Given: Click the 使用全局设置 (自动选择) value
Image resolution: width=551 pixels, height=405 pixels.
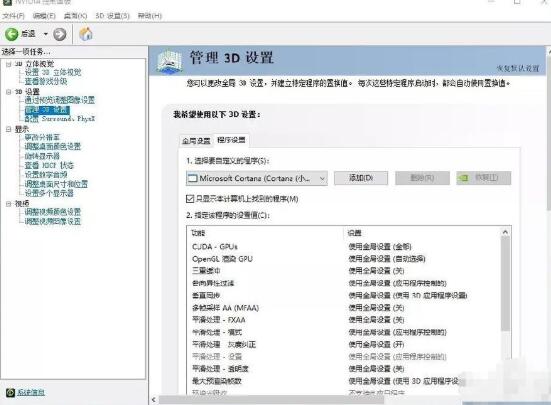Looking at the screenshot, I should [x=387, y=259].
